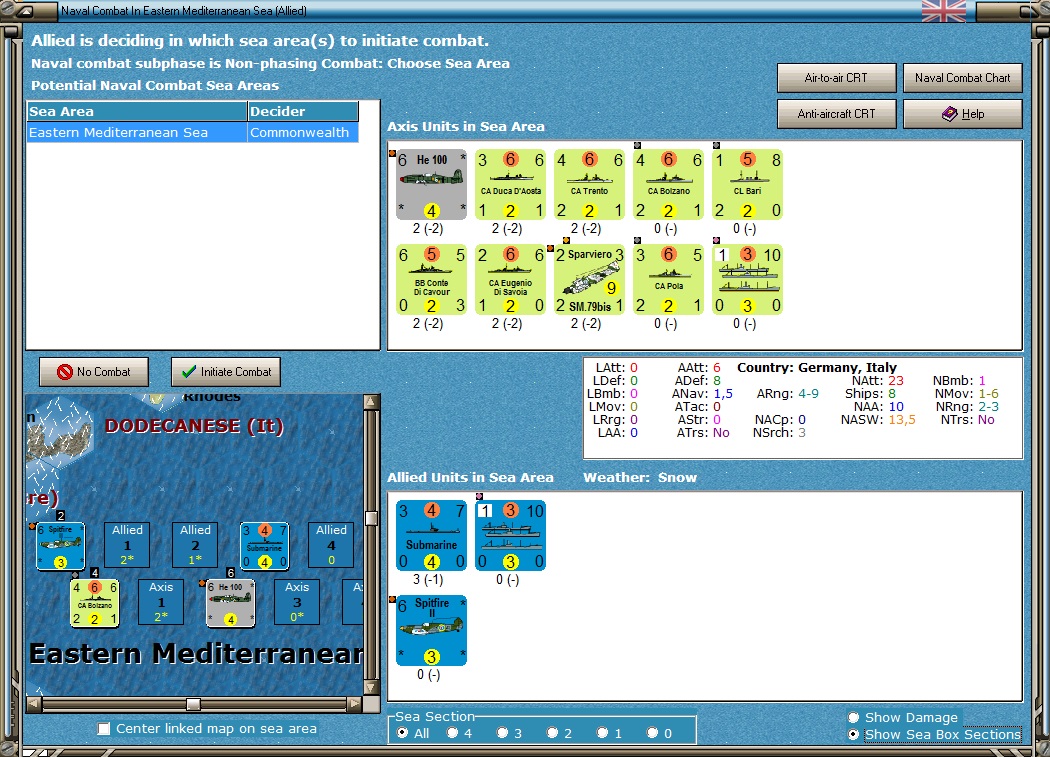Open the Air-to-air CRT chart
This screenshot has height=757, width=1050.
tap(836, 78)
